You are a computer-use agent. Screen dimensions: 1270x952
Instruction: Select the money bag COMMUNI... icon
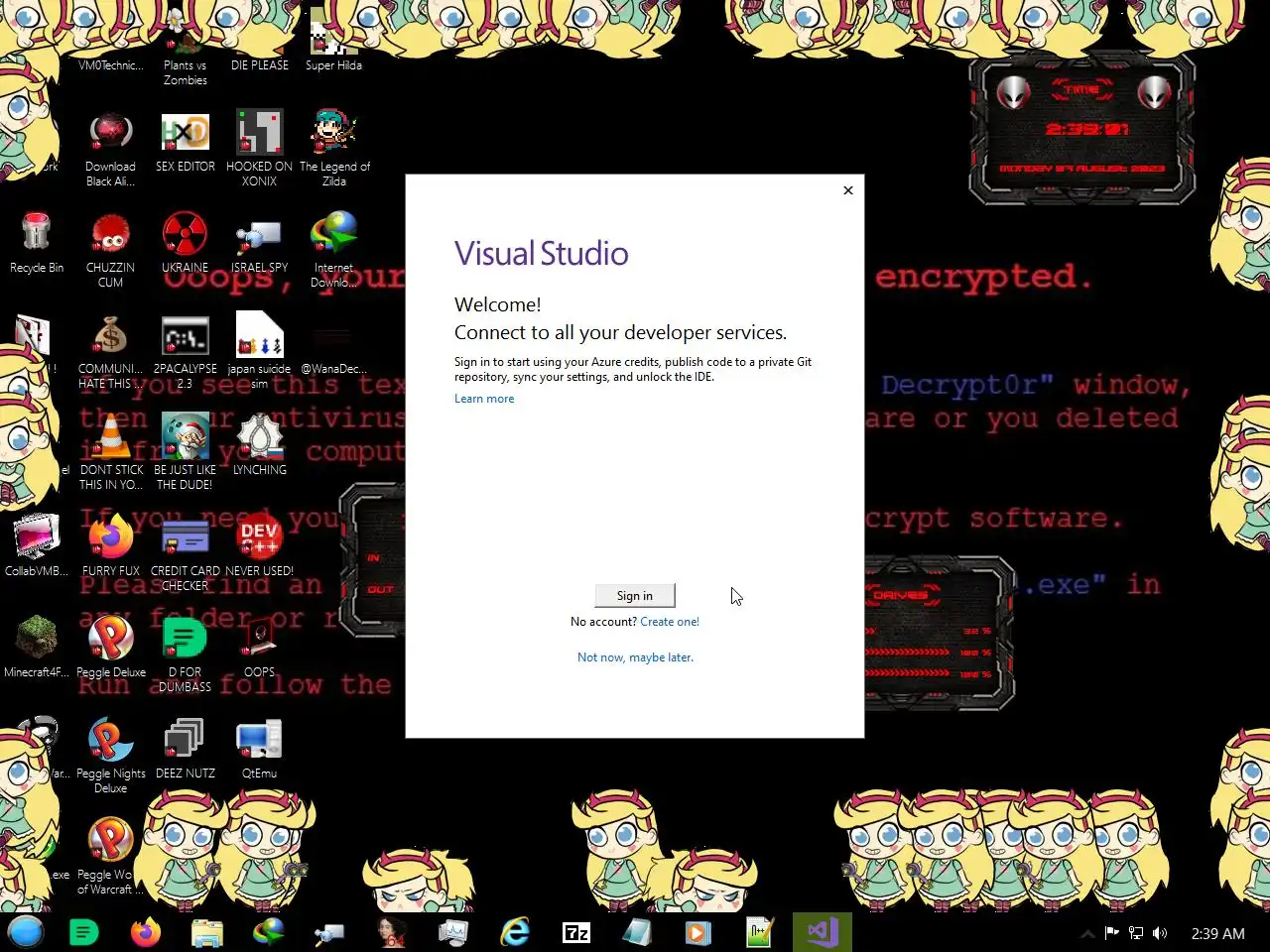pyautogui.click(x=110, y=352)
